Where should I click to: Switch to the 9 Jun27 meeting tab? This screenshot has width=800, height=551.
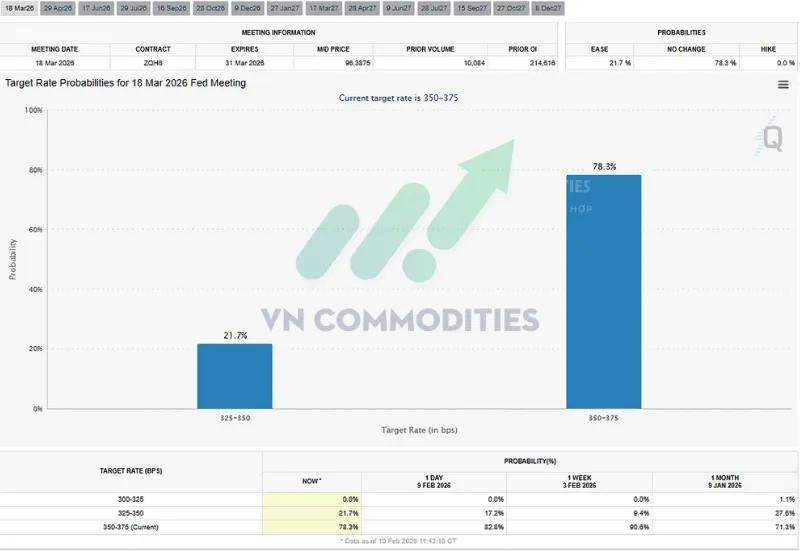point(398,8)
